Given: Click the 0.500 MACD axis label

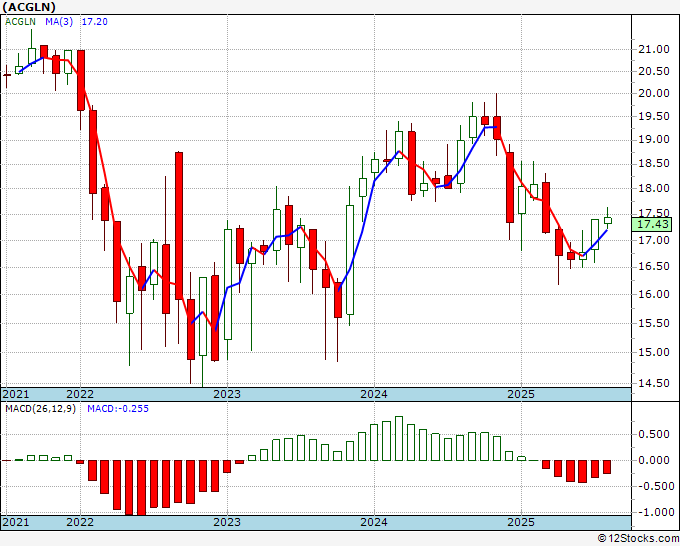Looking at the screenshot, I should 656,435.
